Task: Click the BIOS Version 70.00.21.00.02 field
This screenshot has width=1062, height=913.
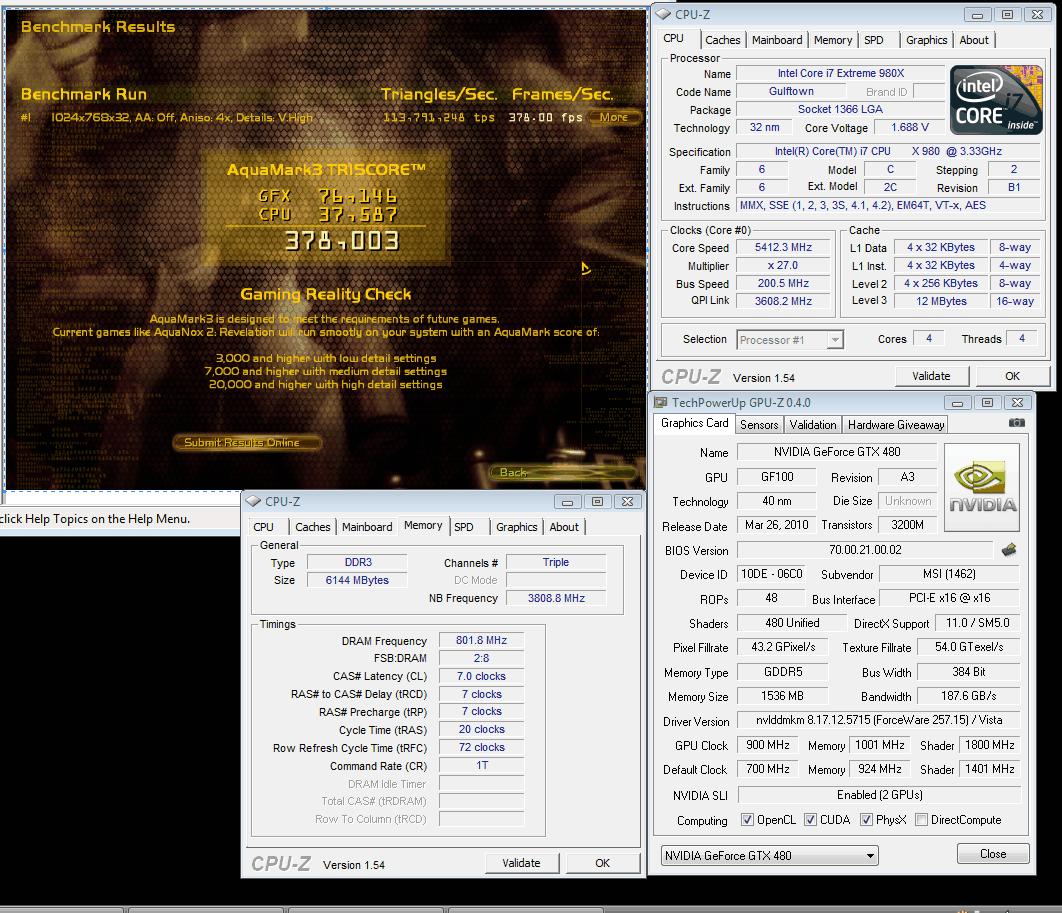Action: pos(865,550)
